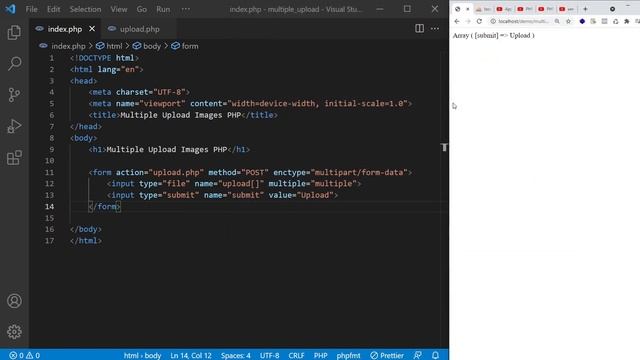Open the Run menu
640x360 pixels.
pyautogui.click(x=163, y=9)
